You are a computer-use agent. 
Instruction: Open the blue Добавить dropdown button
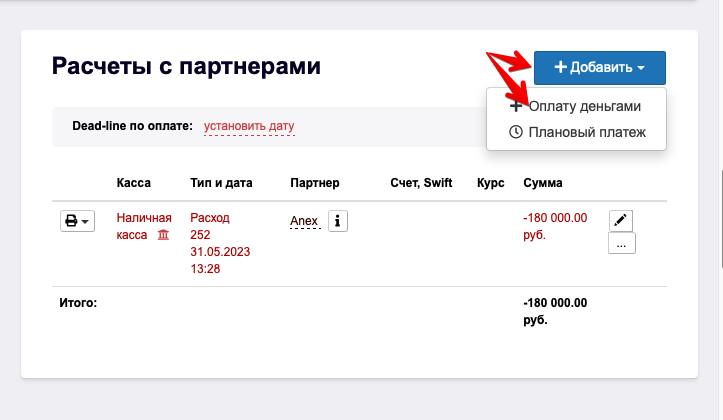(599, 68)
